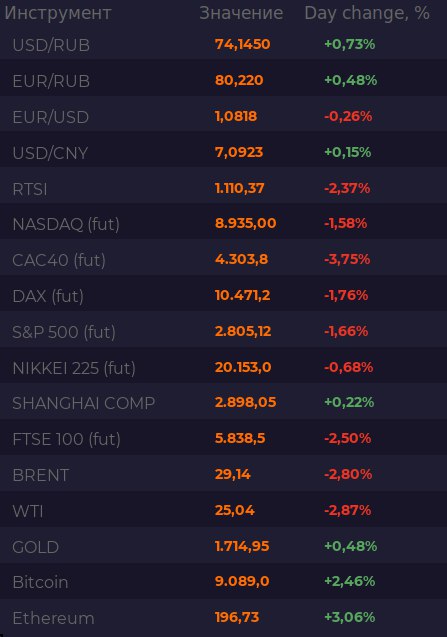Sort by the Day change, % header
This screenshot has width=447, height=637.
coord(367,13)
